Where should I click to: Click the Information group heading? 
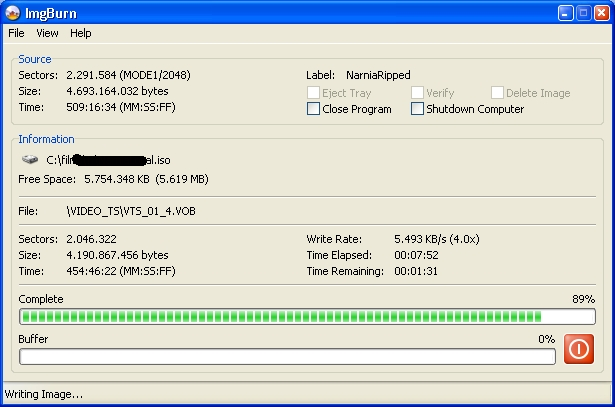pyautogui.click(x=46, y=139)
